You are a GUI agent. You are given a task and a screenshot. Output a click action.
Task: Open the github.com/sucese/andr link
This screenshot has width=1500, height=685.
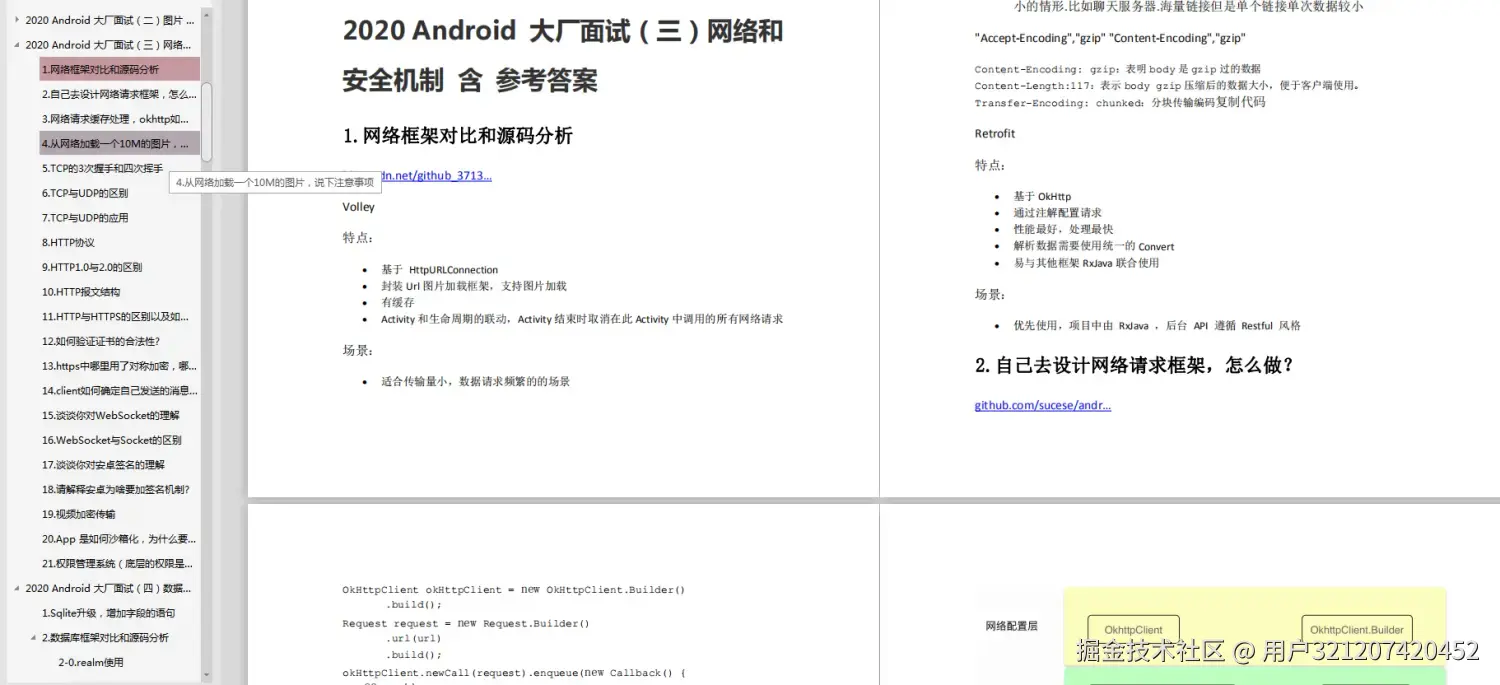[x=1043, y=405]
